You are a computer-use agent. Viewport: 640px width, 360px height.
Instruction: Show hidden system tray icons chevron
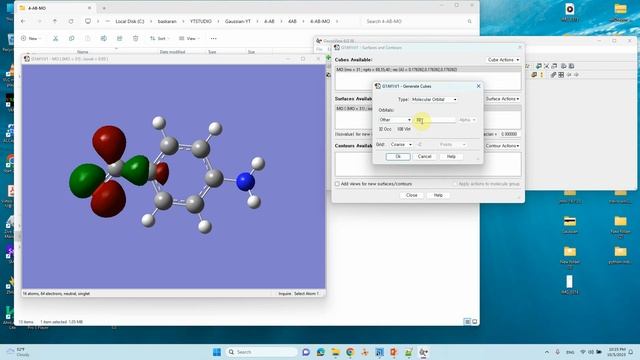[547, 352]
